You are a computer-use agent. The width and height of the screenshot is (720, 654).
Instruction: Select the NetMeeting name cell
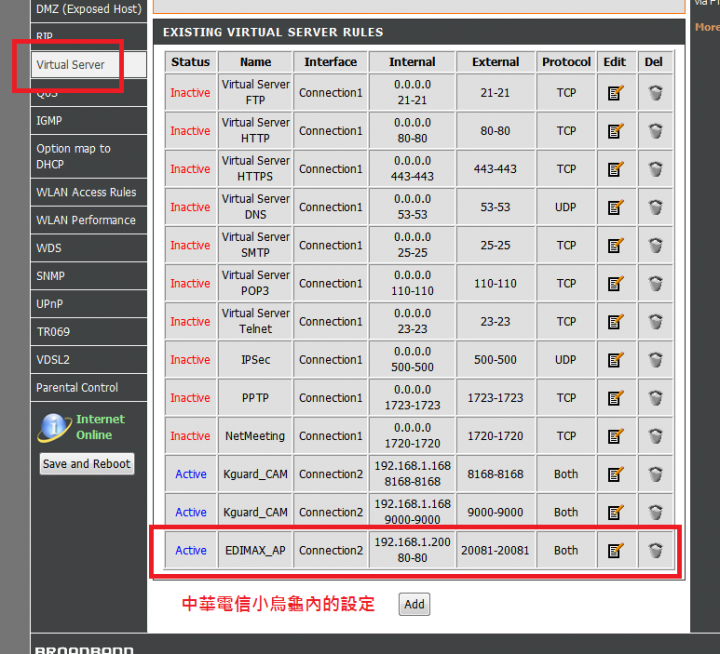click(255, 436)
